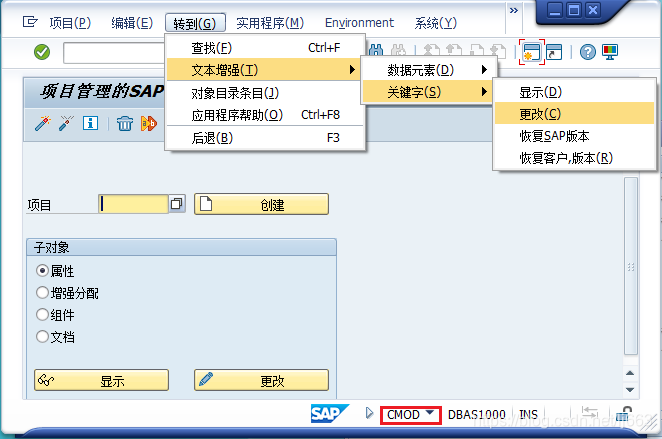Image resolution: width=662 pixels, height=439 pixels.
Task: Click the blue Information icon
Action: click(90, 123)
